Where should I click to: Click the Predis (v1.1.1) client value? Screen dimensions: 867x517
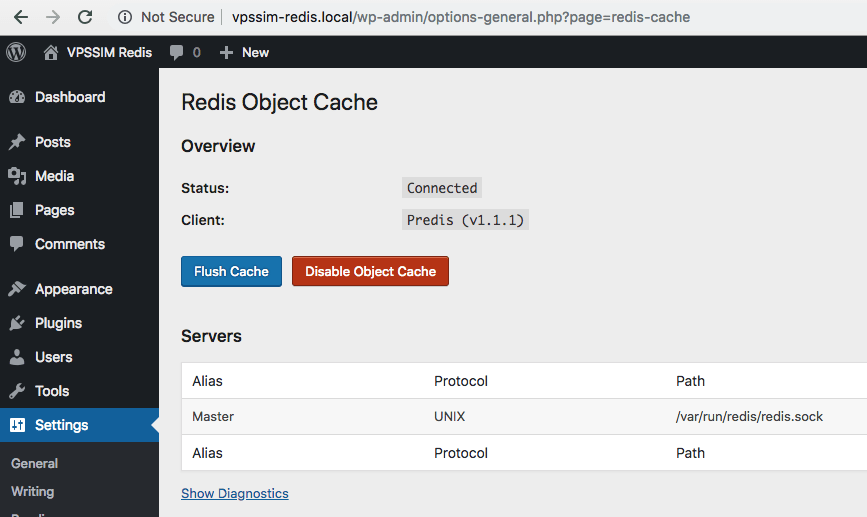click(465, 220)
